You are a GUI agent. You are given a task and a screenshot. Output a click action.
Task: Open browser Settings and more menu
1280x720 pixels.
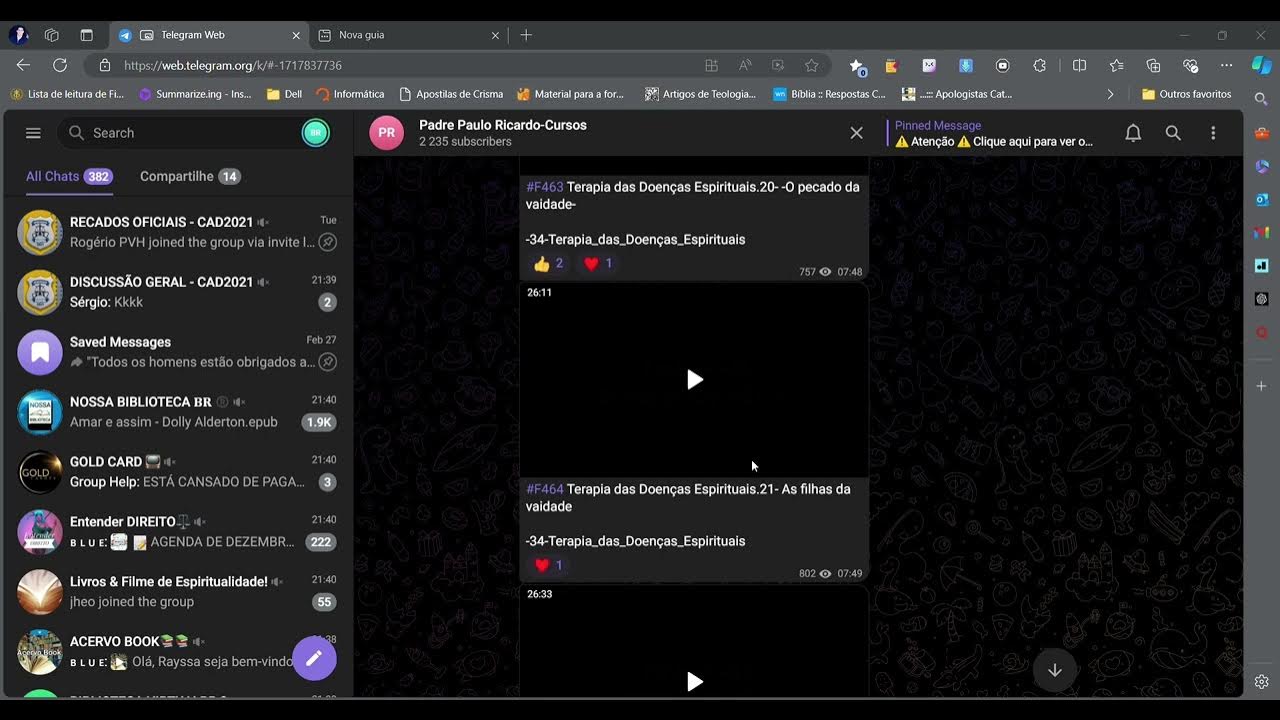click(1227, 65)
